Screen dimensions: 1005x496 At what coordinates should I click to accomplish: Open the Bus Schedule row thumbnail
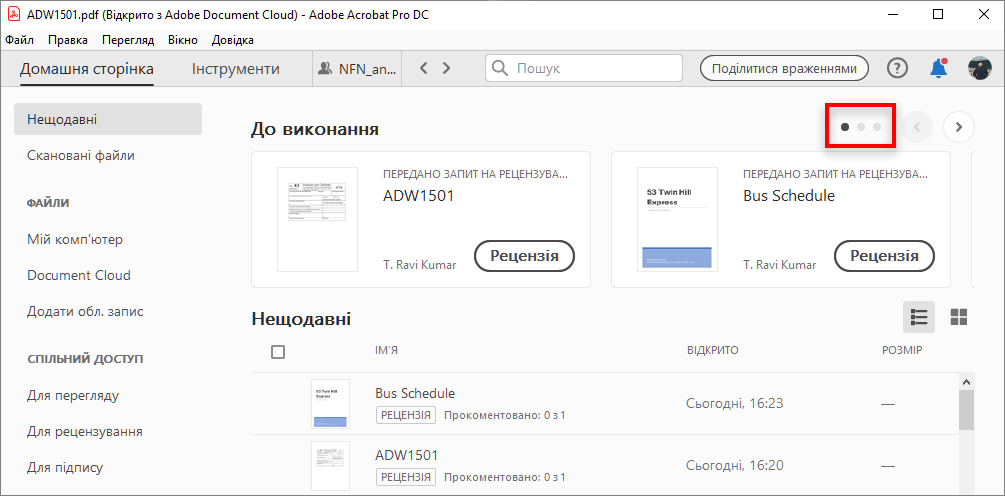(x=330, y=405)
